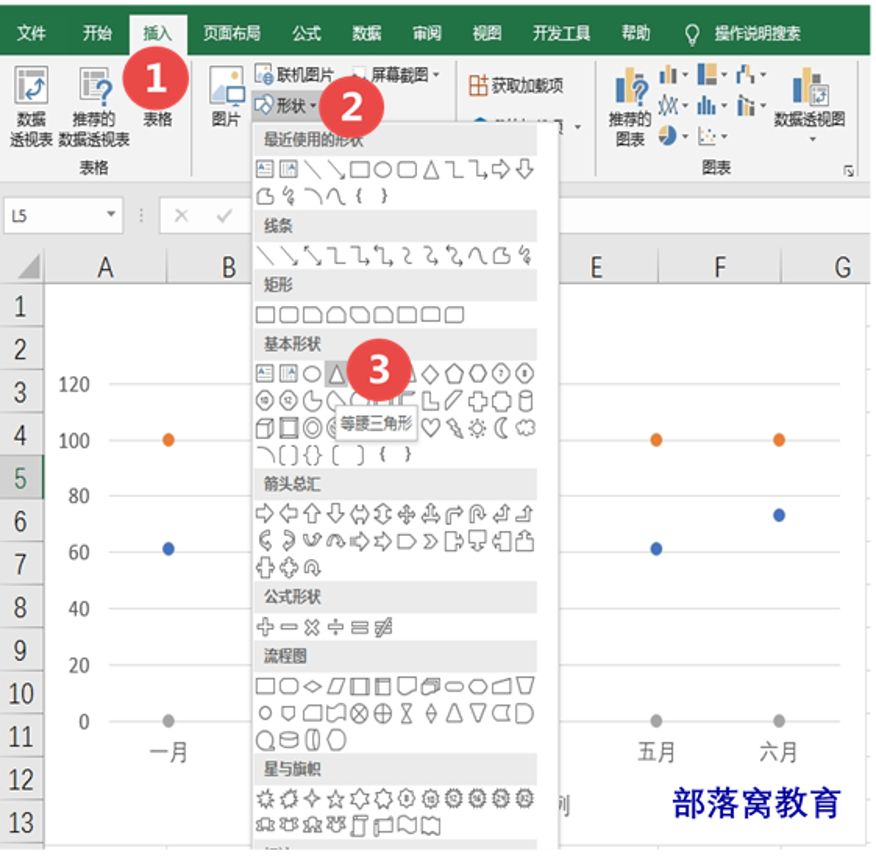Expand the L5 Name Box dropdown
This screenshot has width=876, height=856.
point(111,214)
